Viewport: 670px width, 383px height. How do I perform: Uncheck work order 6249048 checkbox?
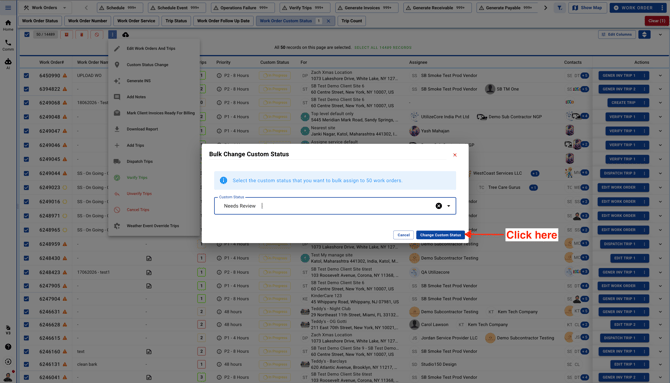click(x=26, y=117)
